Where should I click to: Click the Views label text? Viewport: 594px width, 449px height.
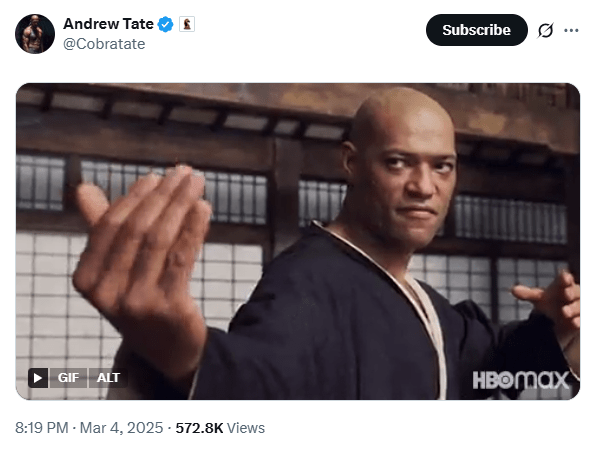[x=246, y=428]
